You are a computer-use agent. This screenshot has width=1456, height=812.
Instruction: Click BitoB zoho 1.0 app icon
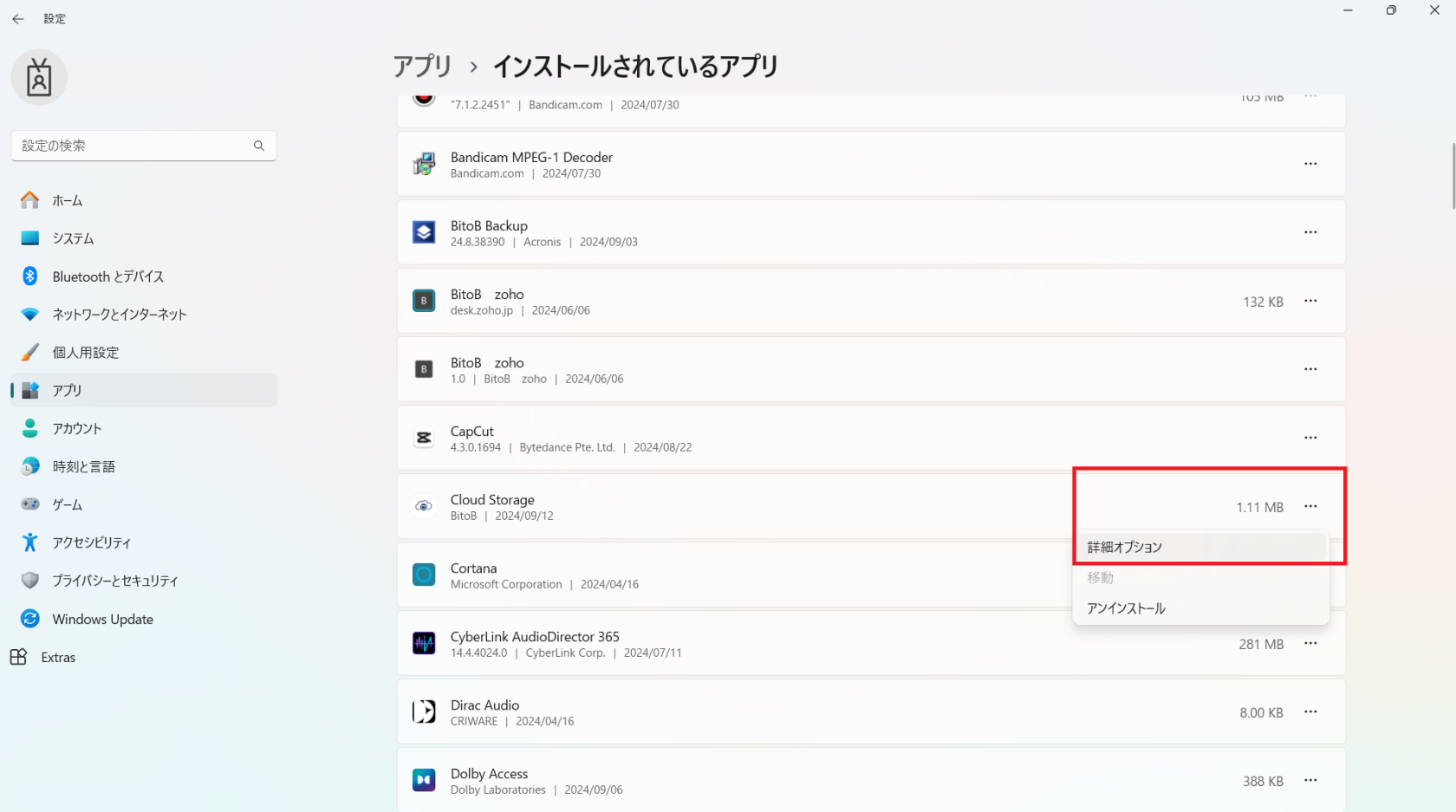coord(424,369)
